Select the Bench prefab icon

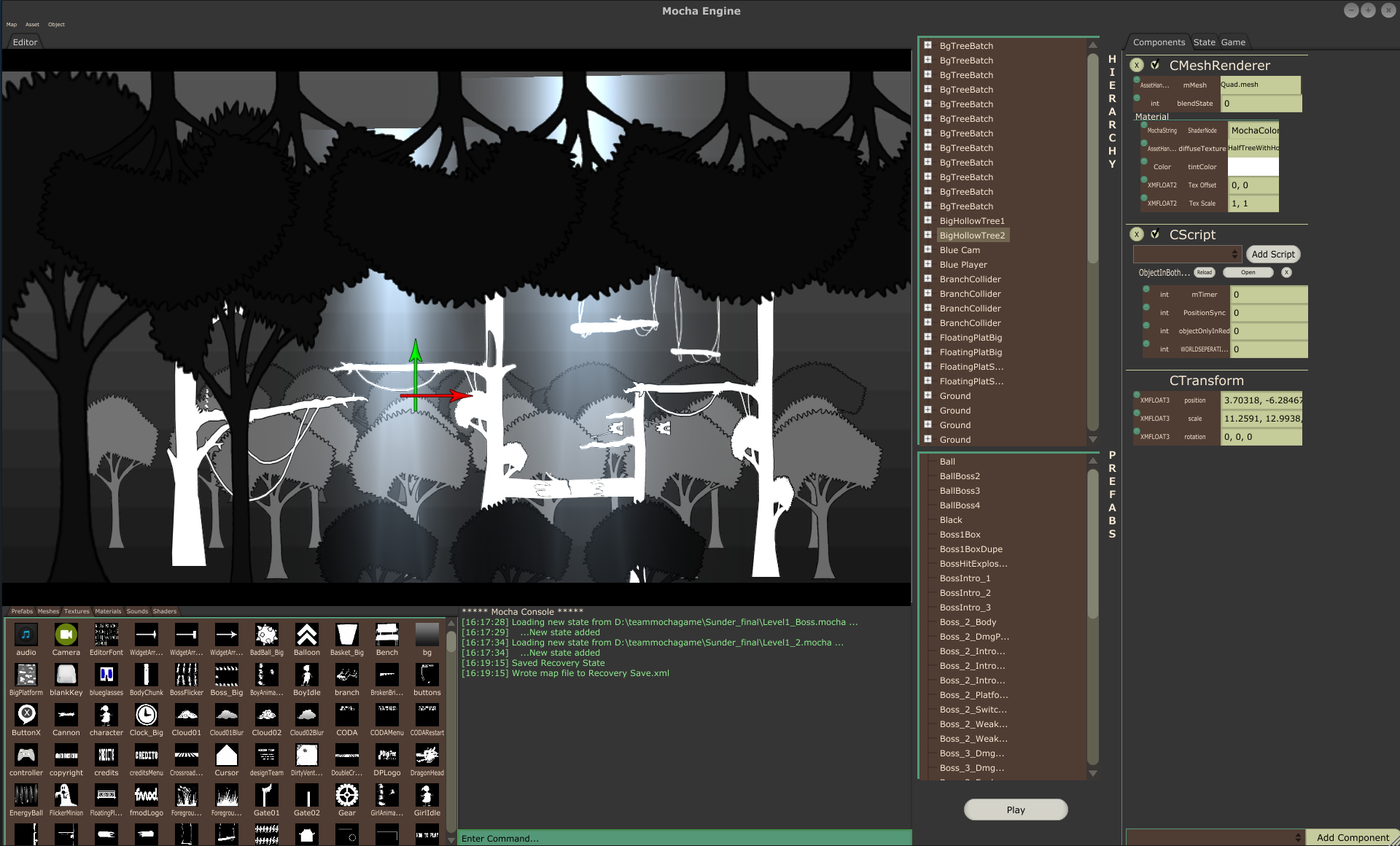(387, 634)
